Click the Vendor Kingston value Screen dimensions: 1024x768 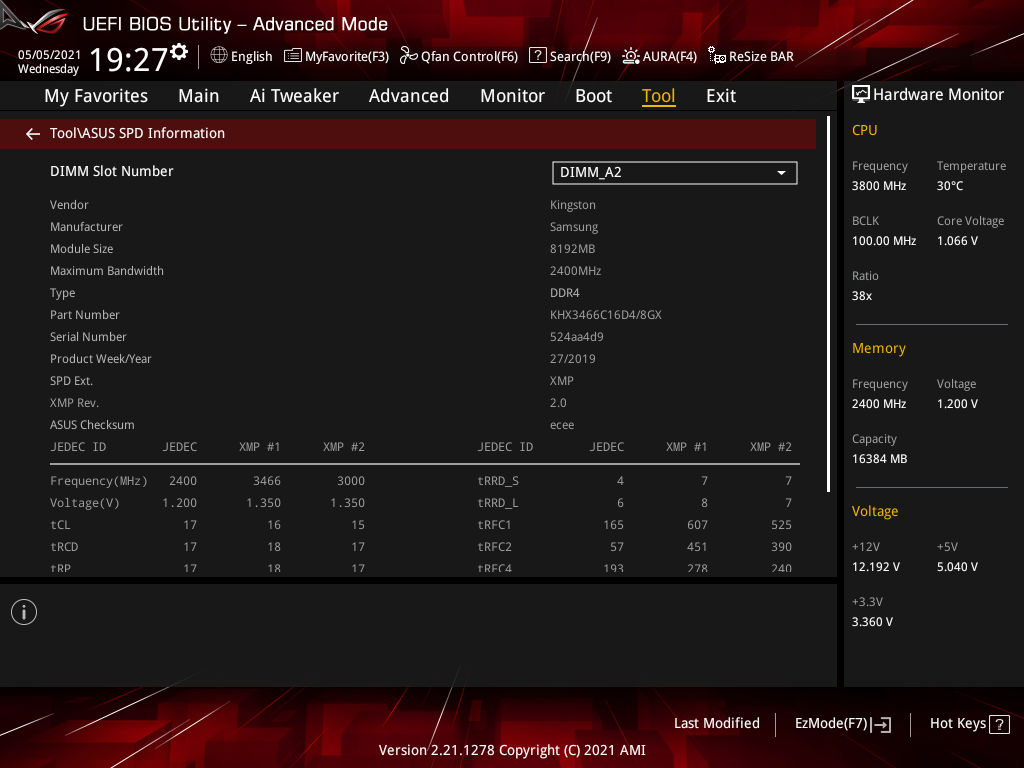[573, 205]
